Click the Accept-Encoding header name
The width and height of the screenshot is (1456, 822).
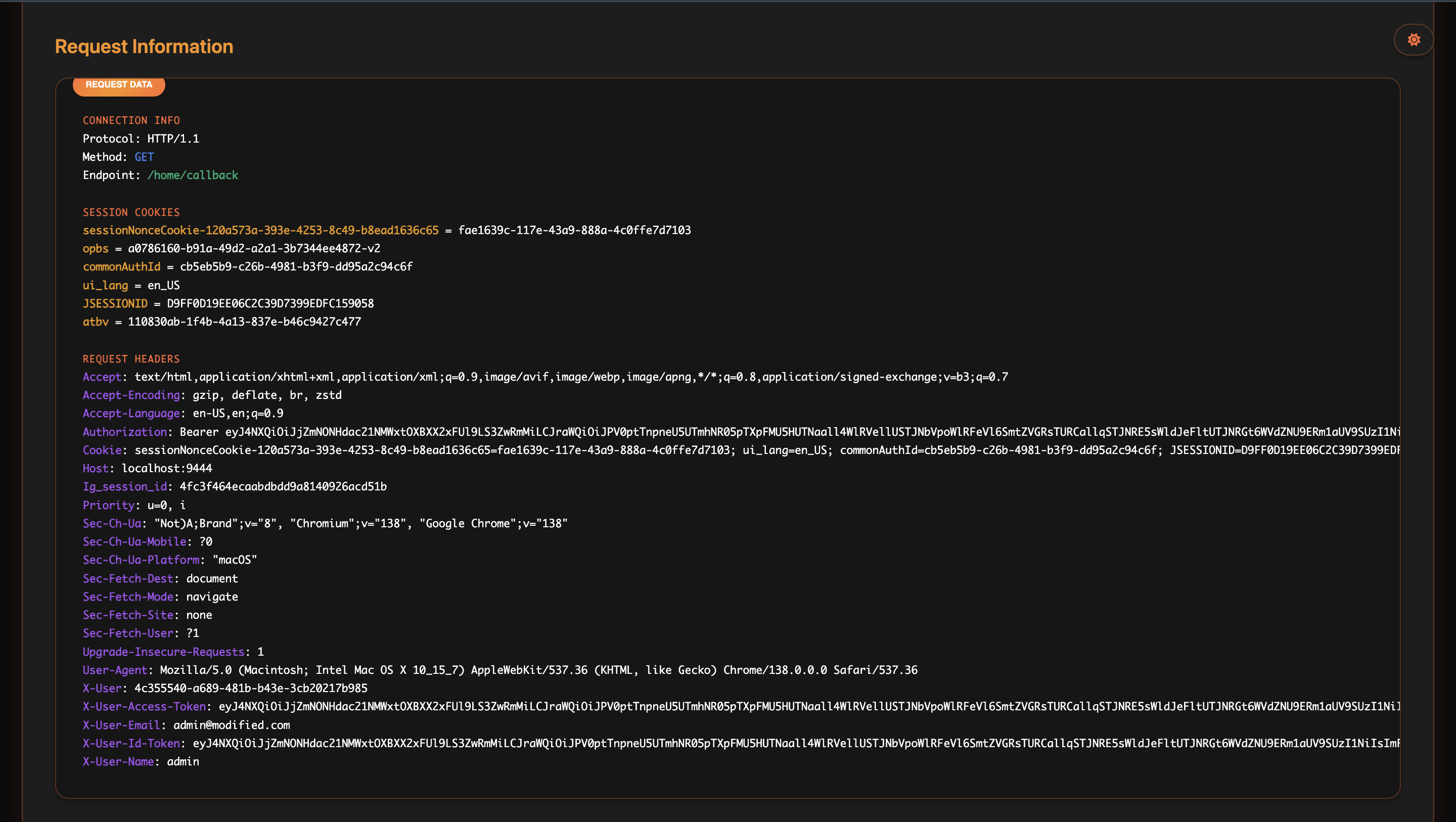[131, 395]
